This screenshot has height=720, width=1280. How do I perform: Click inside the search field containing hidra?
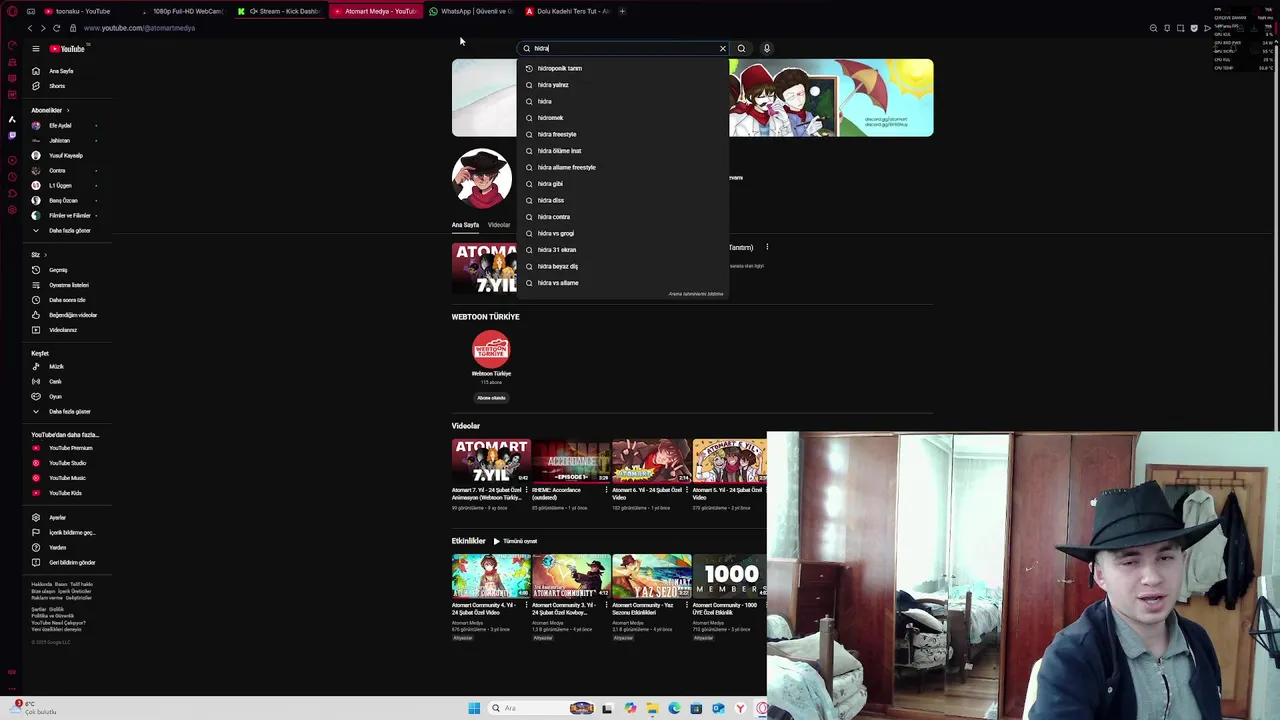(620, 48)
